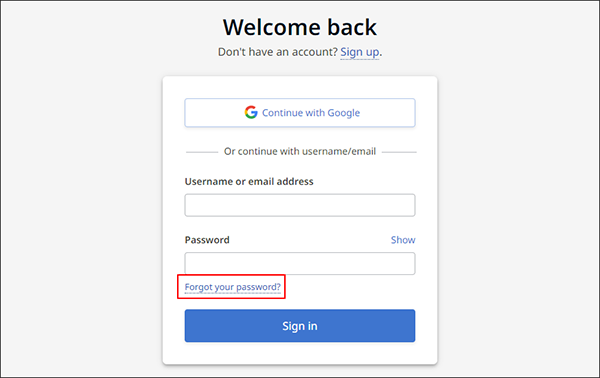
Task: Submit with the blue Sign in button
Action: pyautogui.click(x=300, y=326)
